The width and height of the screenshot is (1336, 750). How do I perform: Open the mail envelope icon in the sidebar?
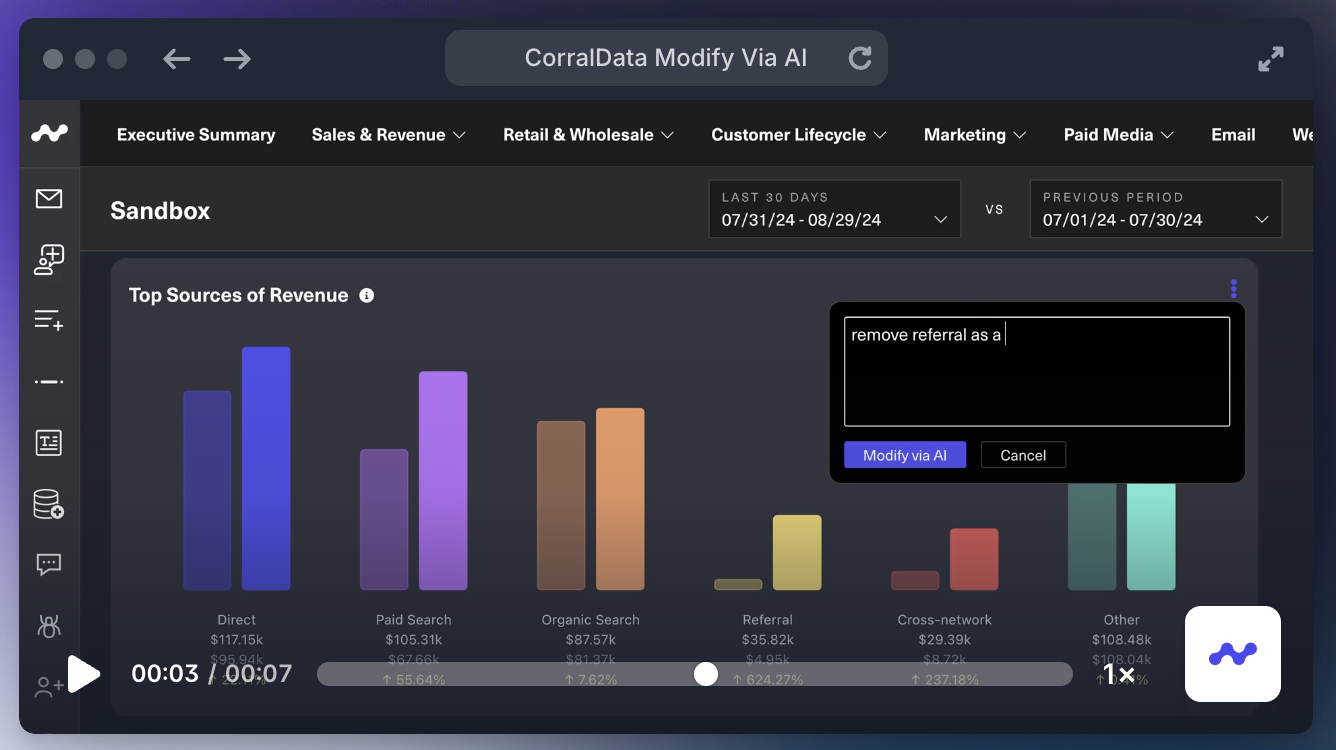(49, 199)
